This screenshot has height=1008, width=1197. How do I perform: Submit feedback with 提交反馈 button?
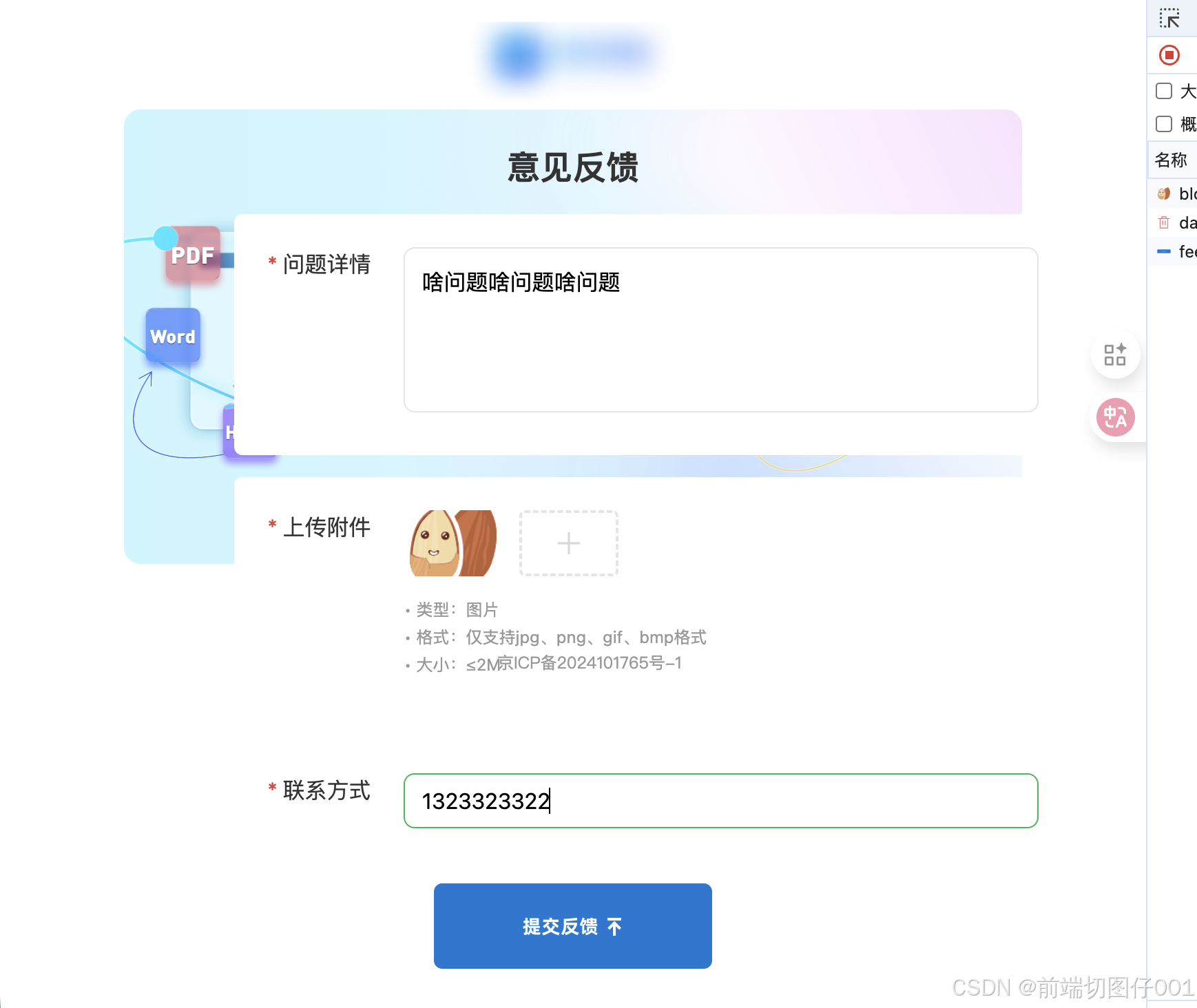573,926
